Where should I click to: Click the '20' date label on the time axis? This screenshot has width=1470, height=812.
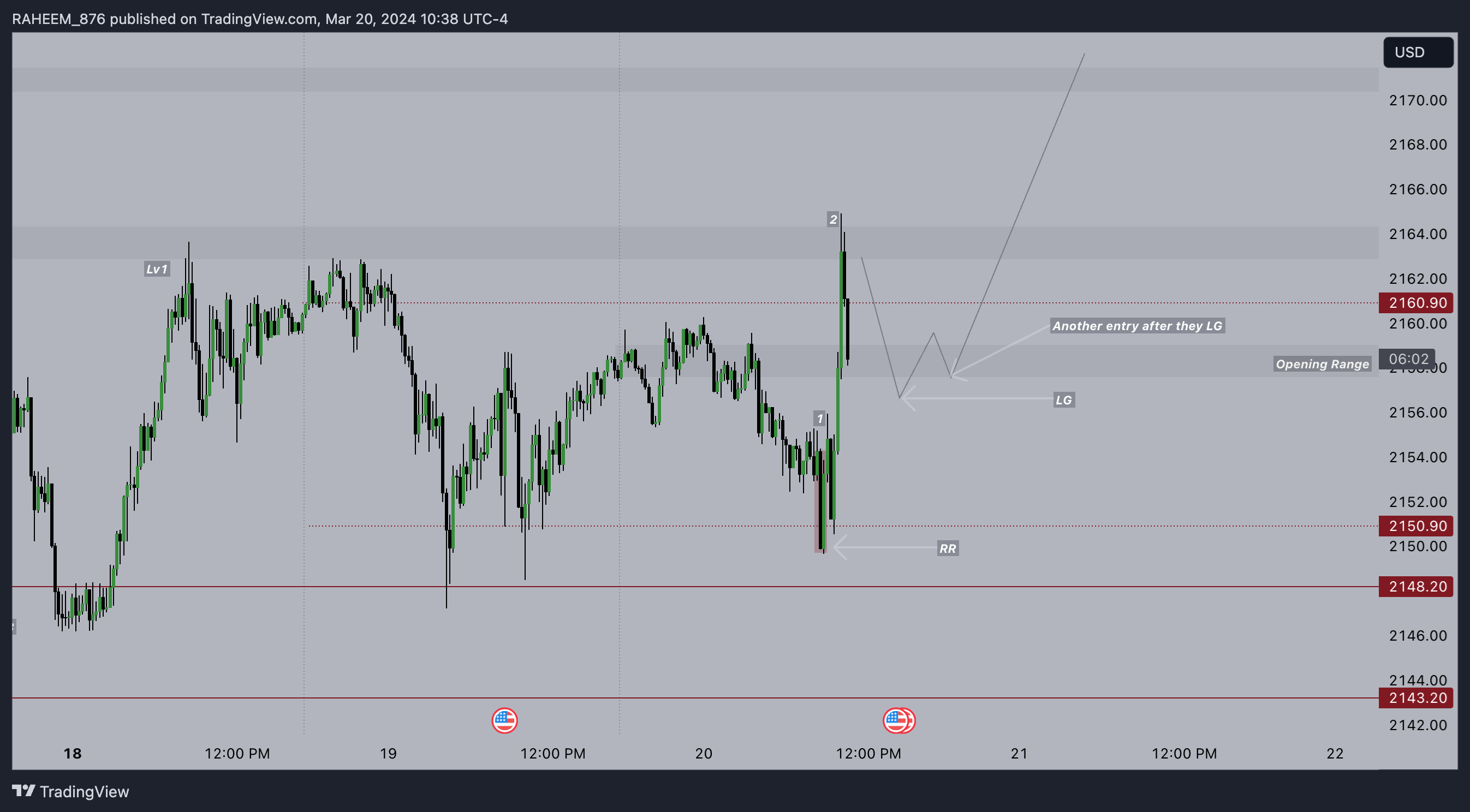point(704,753)
